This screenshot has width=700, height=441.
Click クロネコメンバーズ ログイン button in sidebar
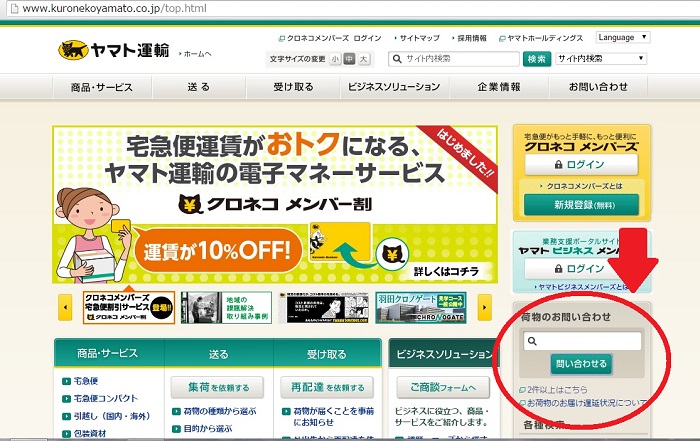pos(581,165)
